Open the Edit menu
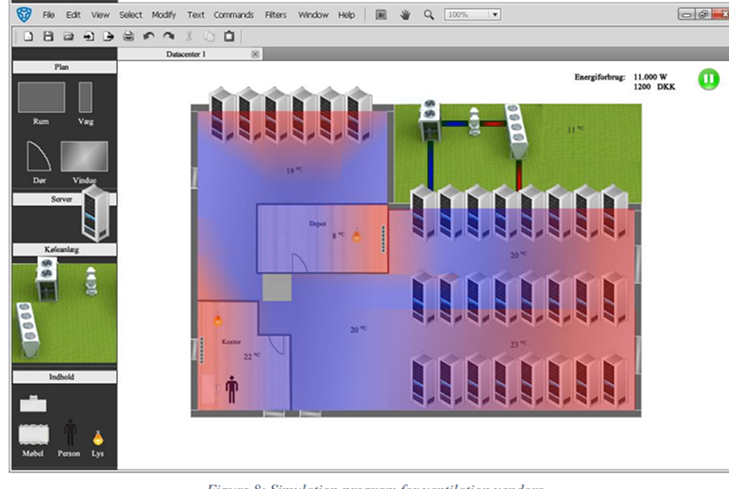Viewport: 729px width, 489px height. tap(73, 15)
